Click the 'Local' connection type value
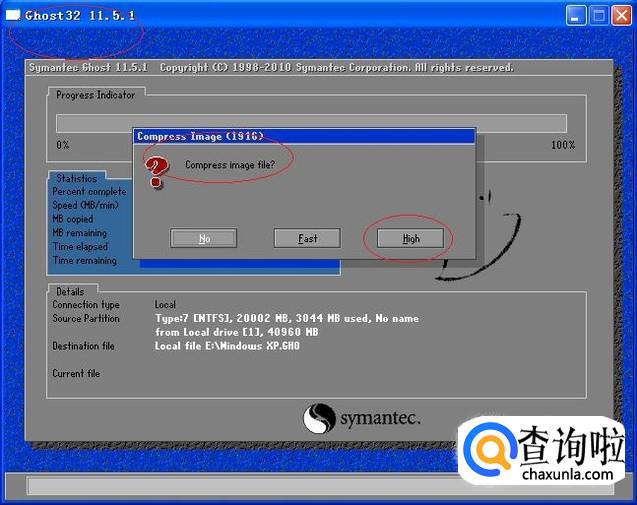 [165, 305]
